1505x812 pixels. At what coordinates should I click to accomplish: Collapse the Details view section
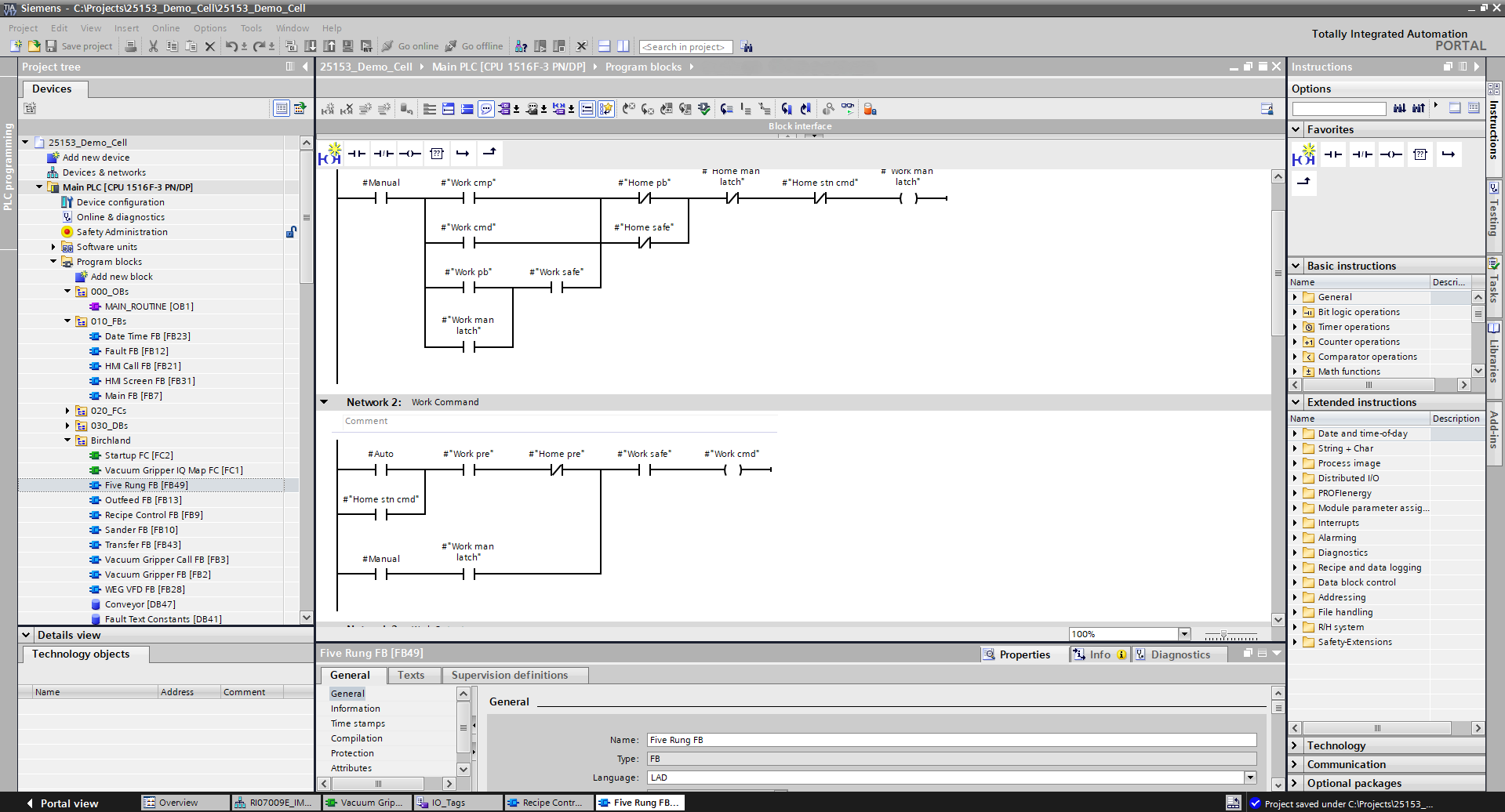pos(27,635)
